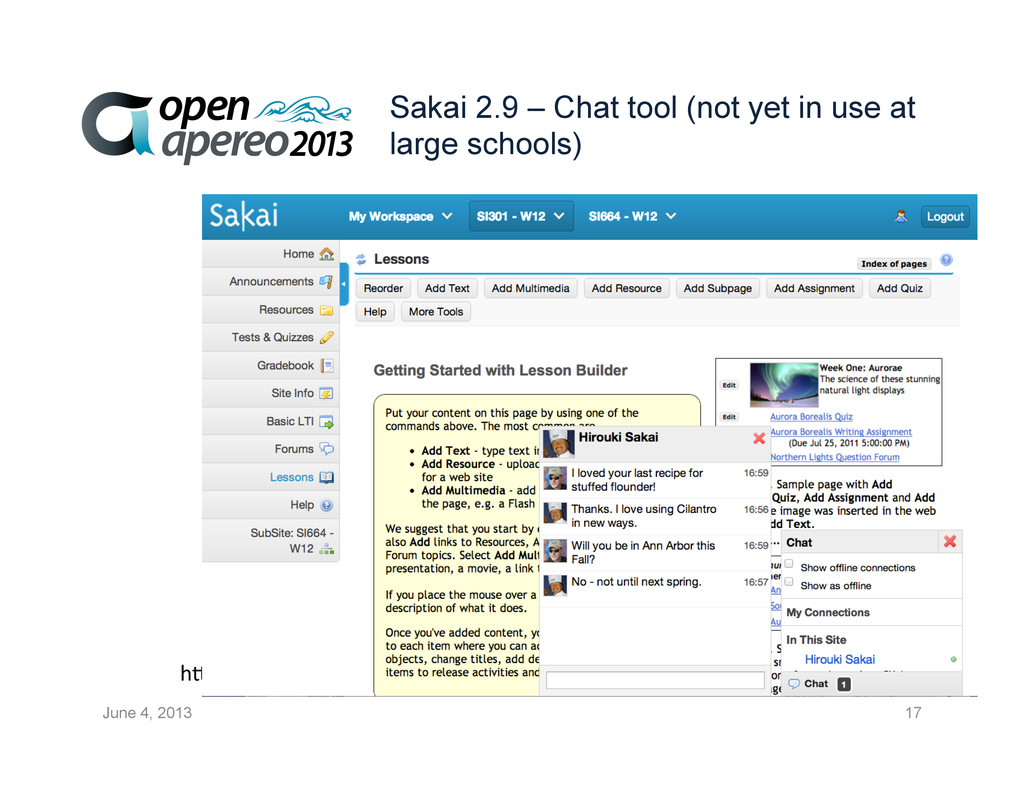Click the Help question mark icon in sidebar
1024x791 pixels.
point(327,505)
